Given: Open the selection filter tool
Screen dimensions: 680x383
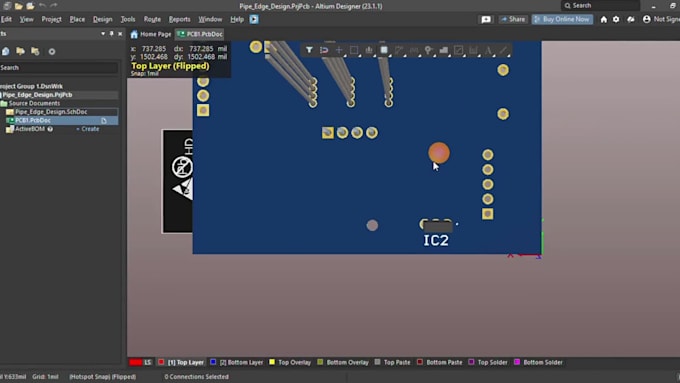Looking at the screenshot, I should [x=309, y=50].
